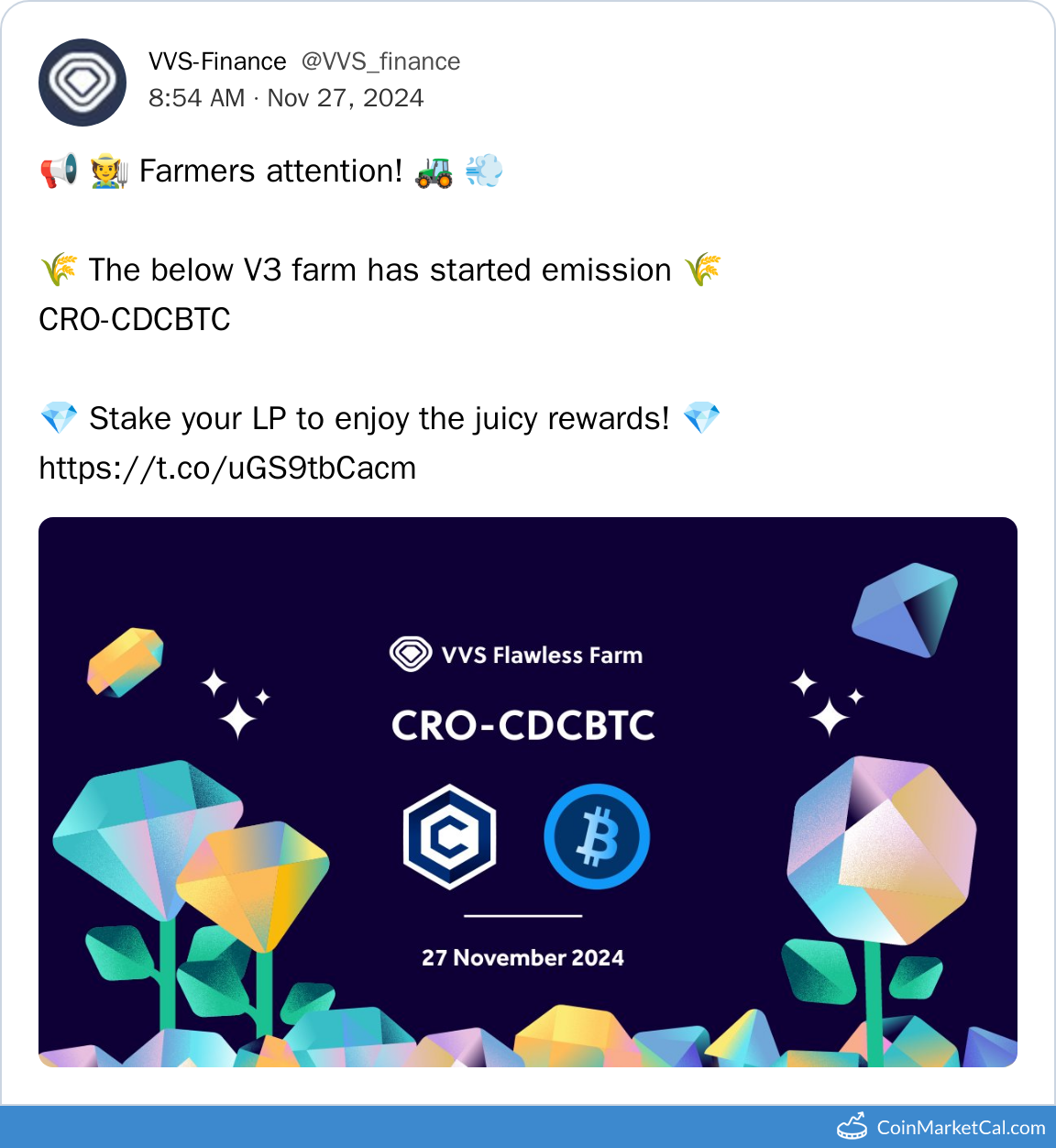This screenshot has height=1148, width=1056.
Task: Click the @VVS_finance handle
Action: (380, 61)
